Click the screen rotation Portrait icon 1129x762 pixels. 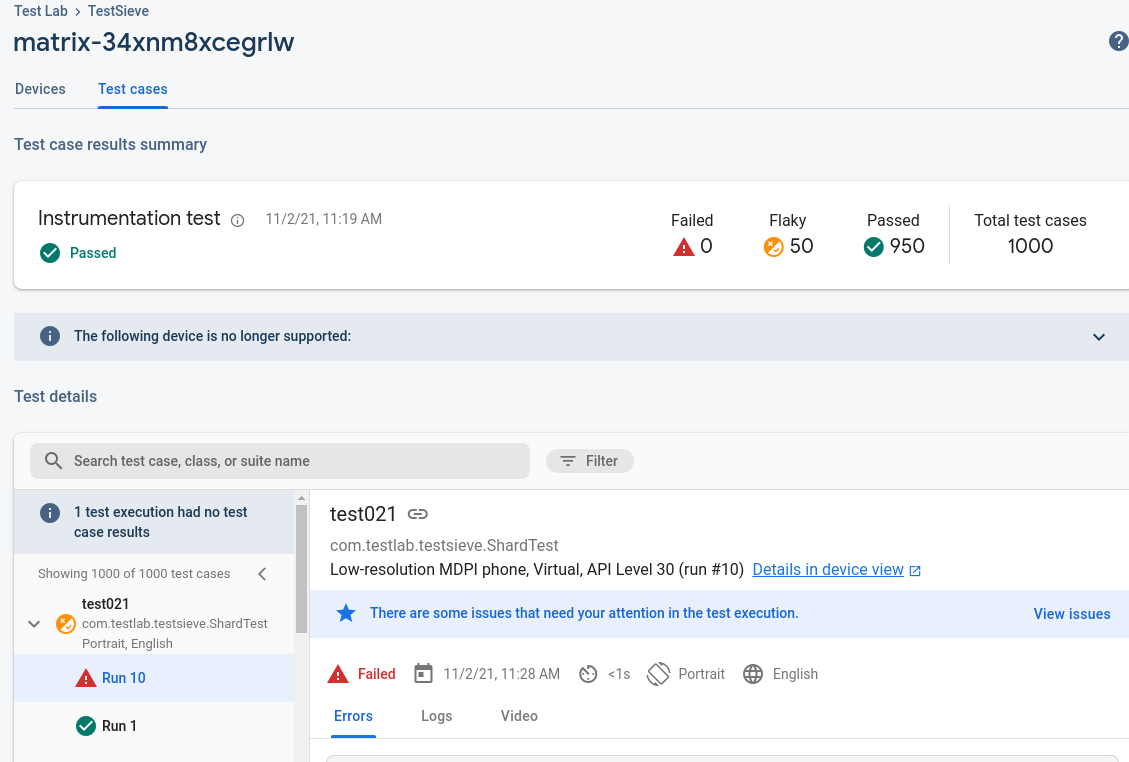[x=658, y=674]
